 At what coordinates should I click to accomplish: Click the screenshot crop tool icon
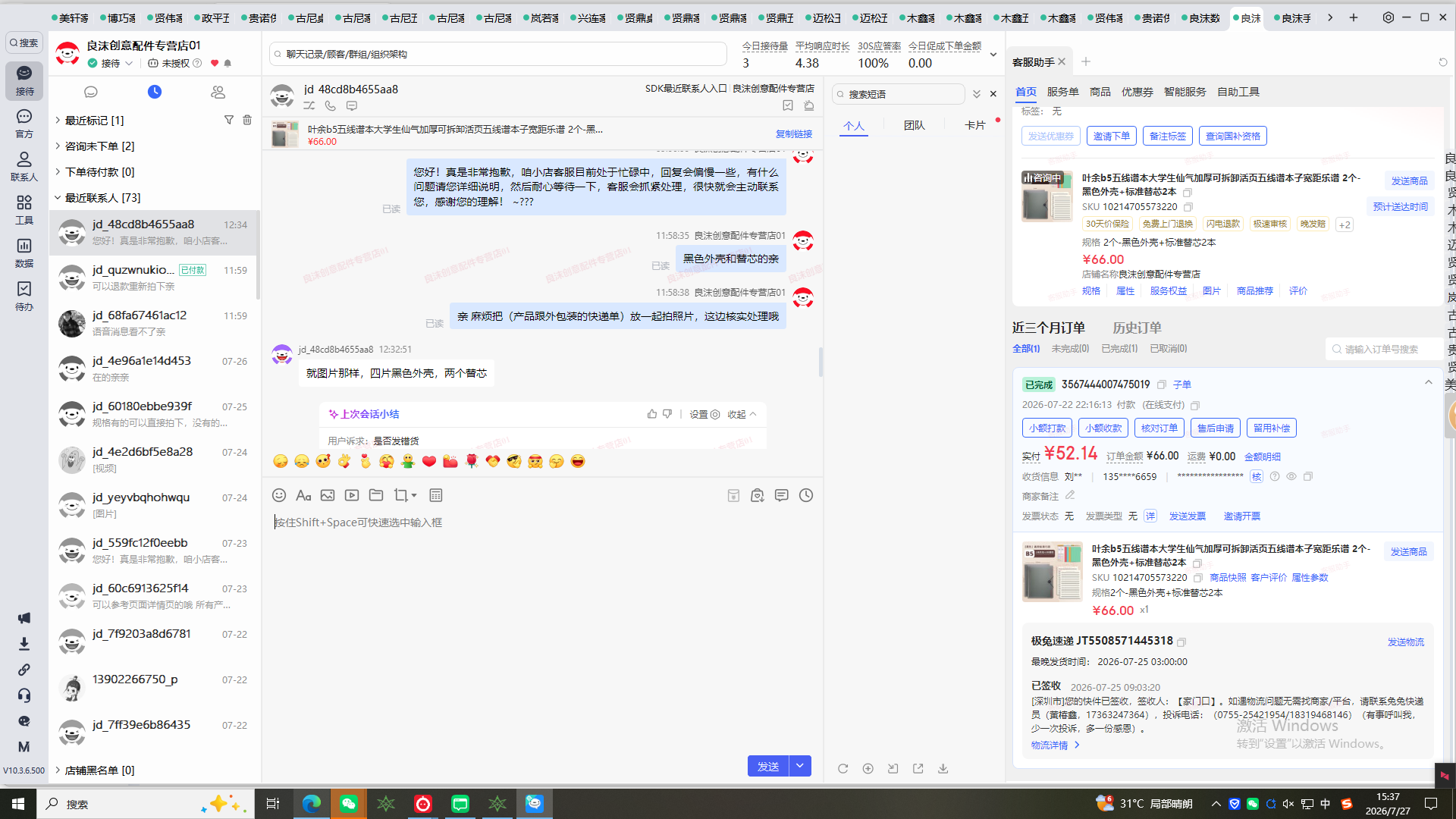pyautogui.click(x=400, y=495)
